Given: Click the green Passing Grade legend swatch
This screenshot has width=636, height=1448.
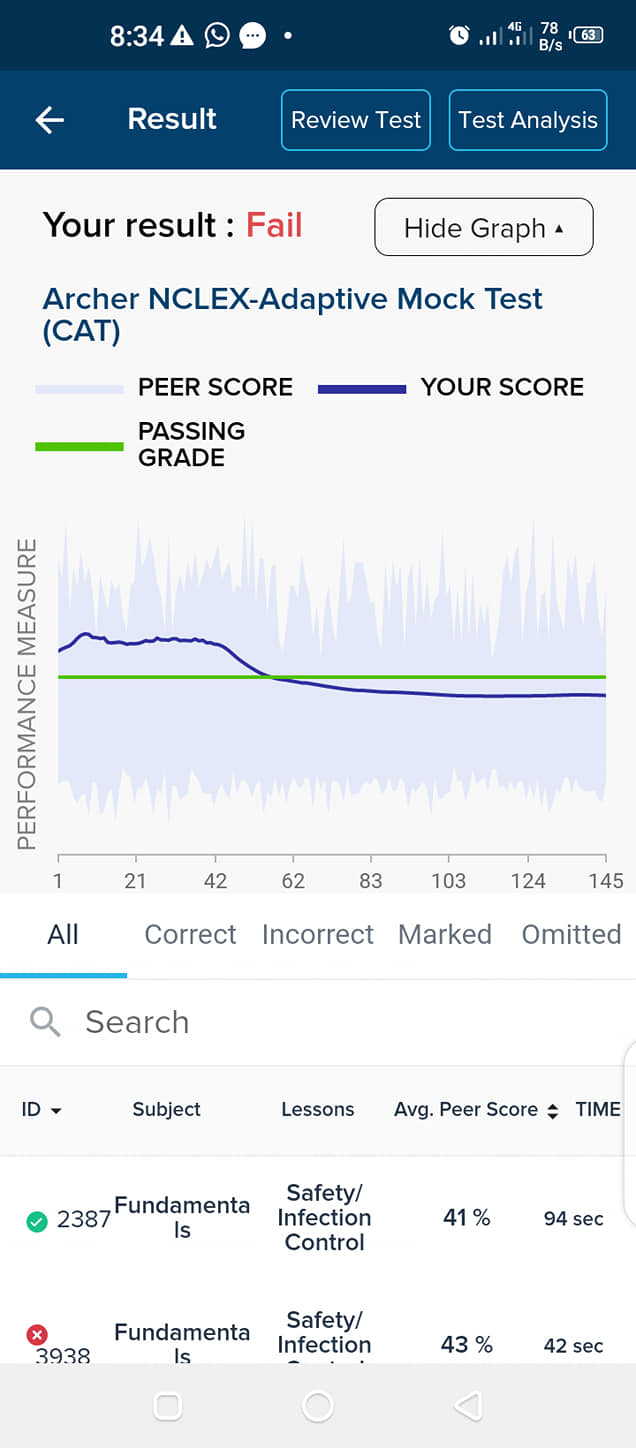Looking at the screenshot, I should [79, 445].
